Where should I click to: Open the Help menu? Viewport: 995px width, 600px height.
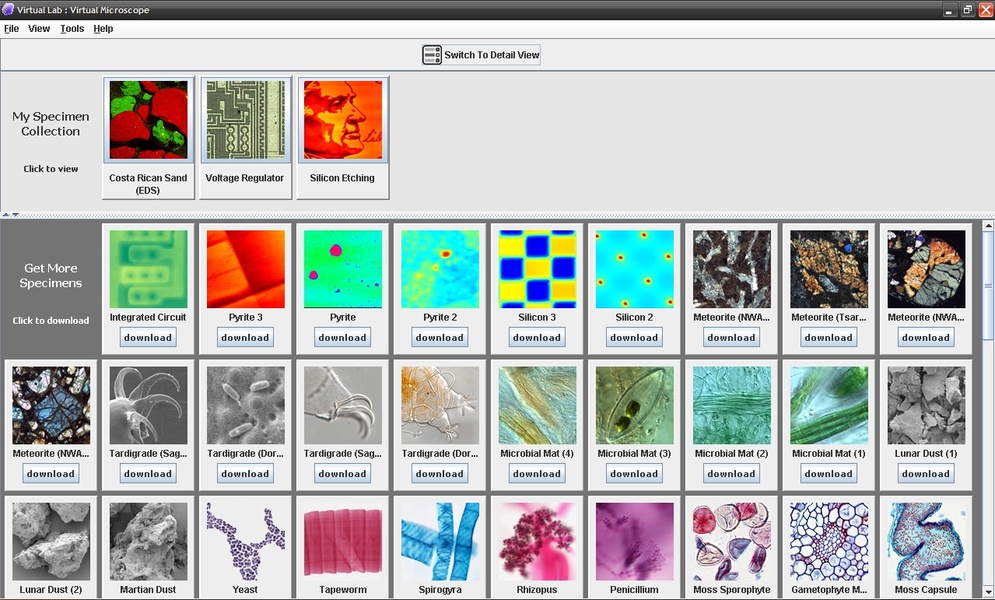[x=103, y=29]
